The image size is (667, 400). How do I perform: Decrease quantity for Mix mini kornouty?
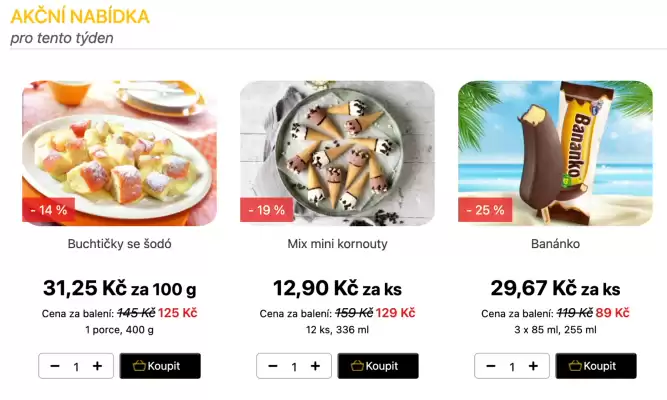[273, 366]
